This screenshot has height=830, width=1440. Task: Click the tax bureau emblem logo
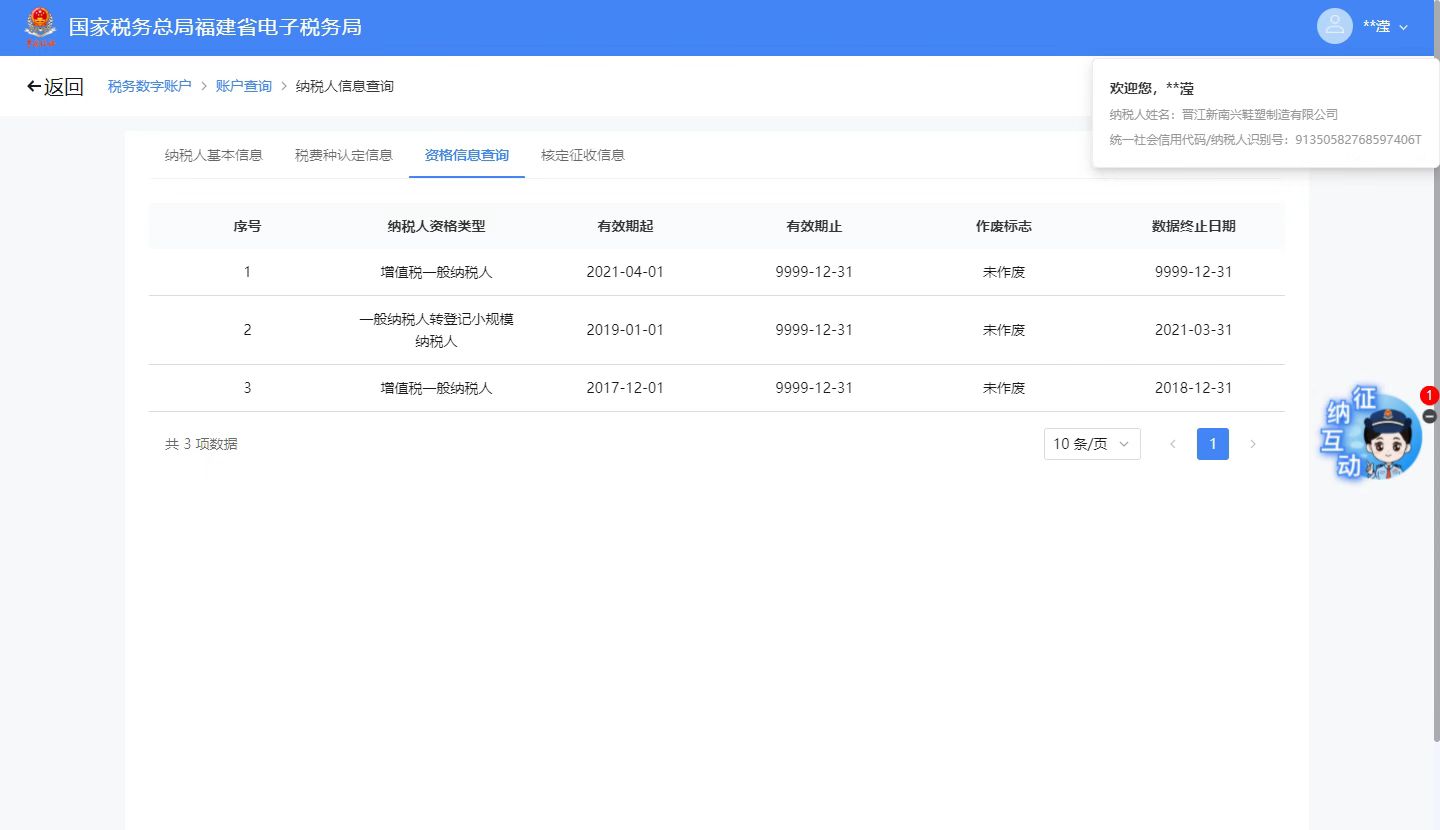tap(41, 27)
